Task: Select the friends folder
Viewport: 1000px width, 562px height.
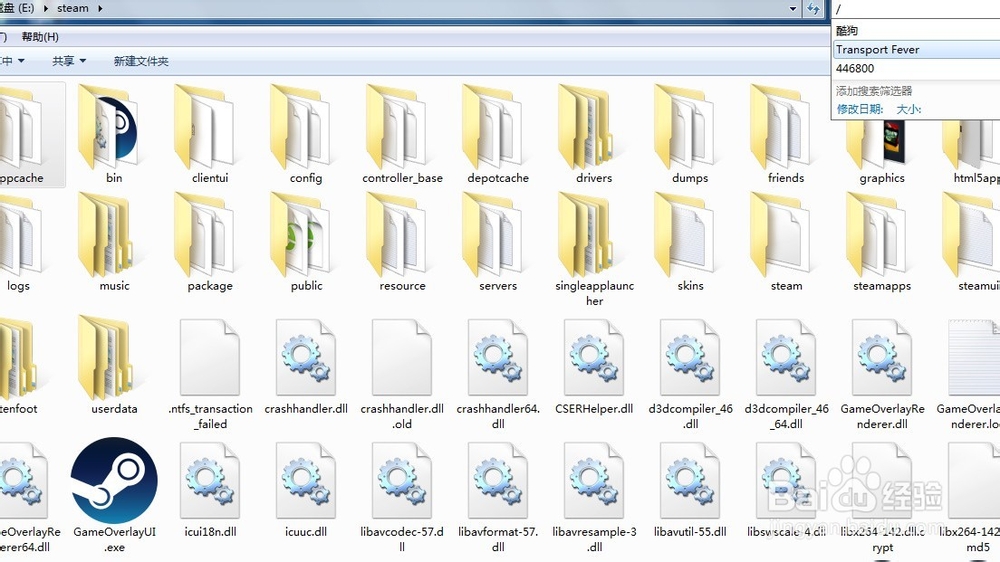Action: click(x=786, y=134)
